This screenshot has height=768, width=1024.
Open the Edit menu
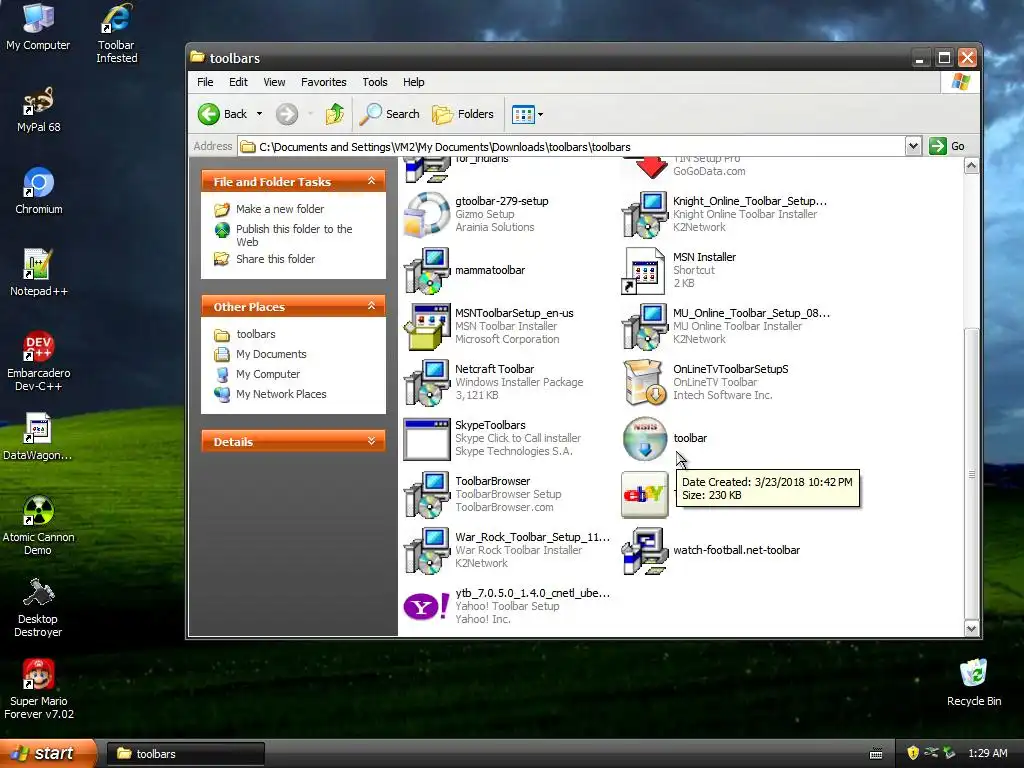pos(238,82)
